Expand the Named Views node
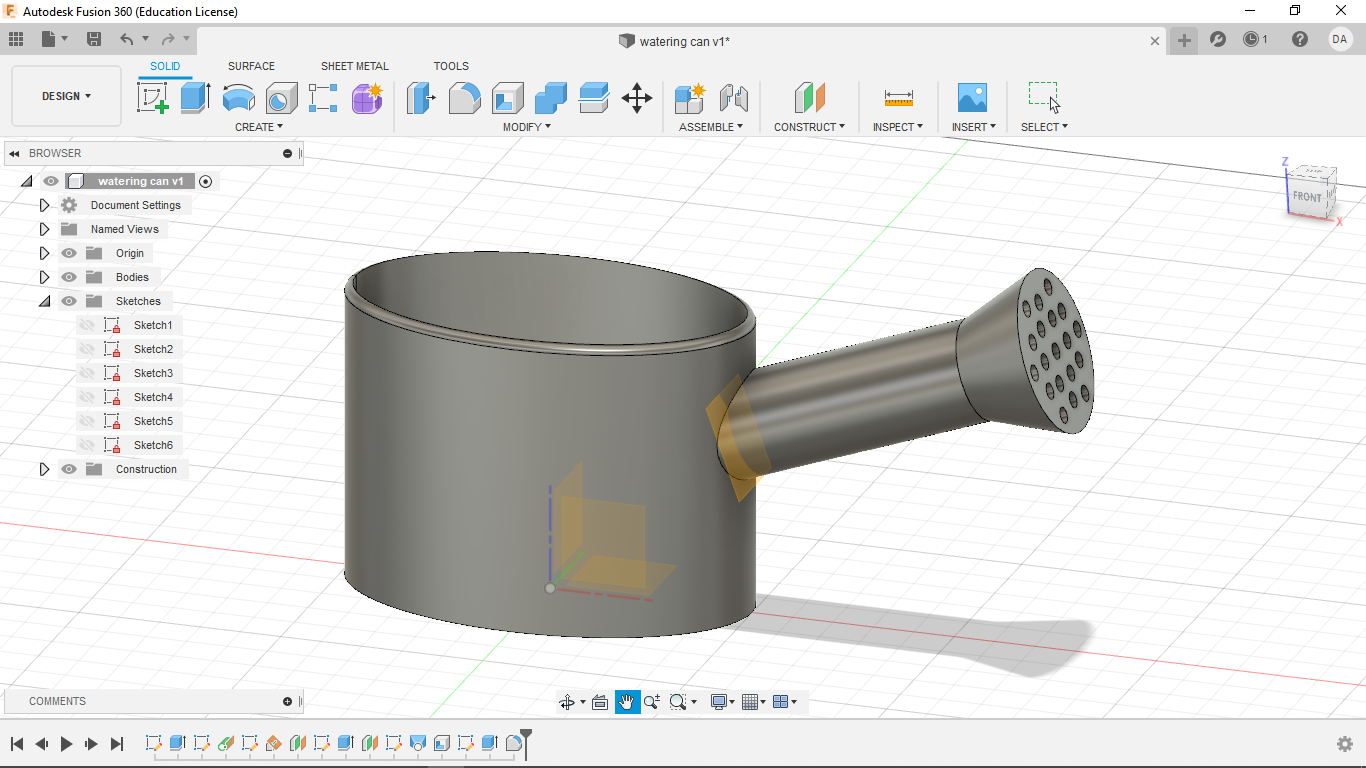 tap(44, 229)
